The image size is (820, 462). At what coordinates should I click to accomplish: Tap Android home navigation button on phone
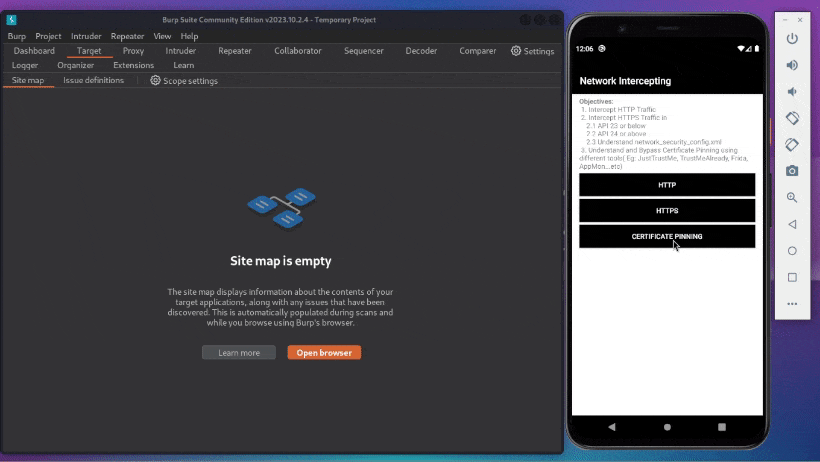click(667, 427)
